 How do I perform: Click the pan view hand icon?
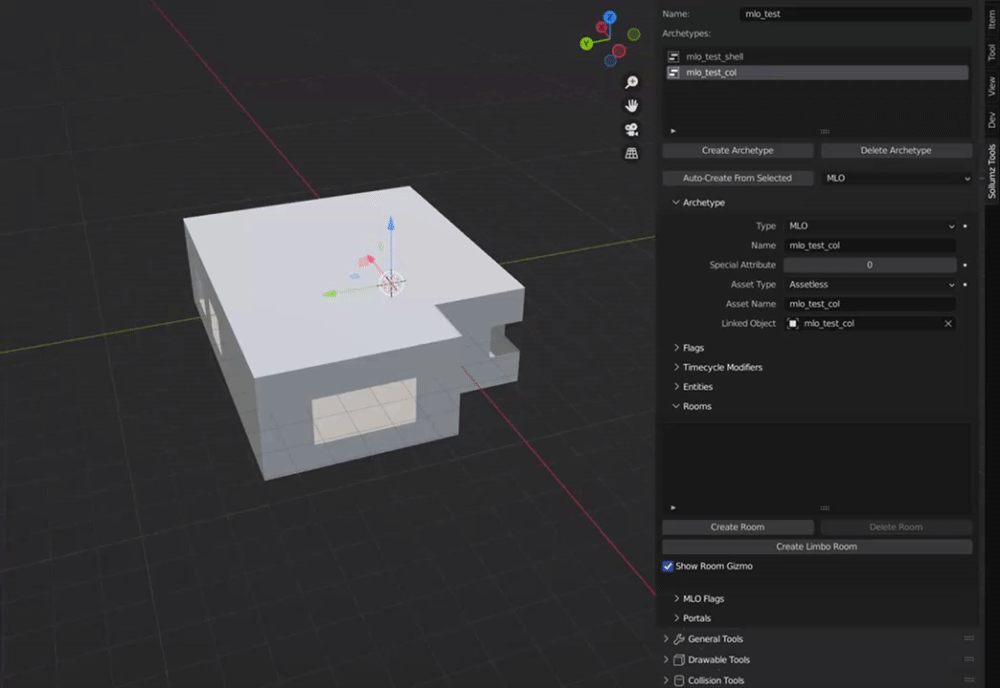pyautogui.click(x=631, y=106)
